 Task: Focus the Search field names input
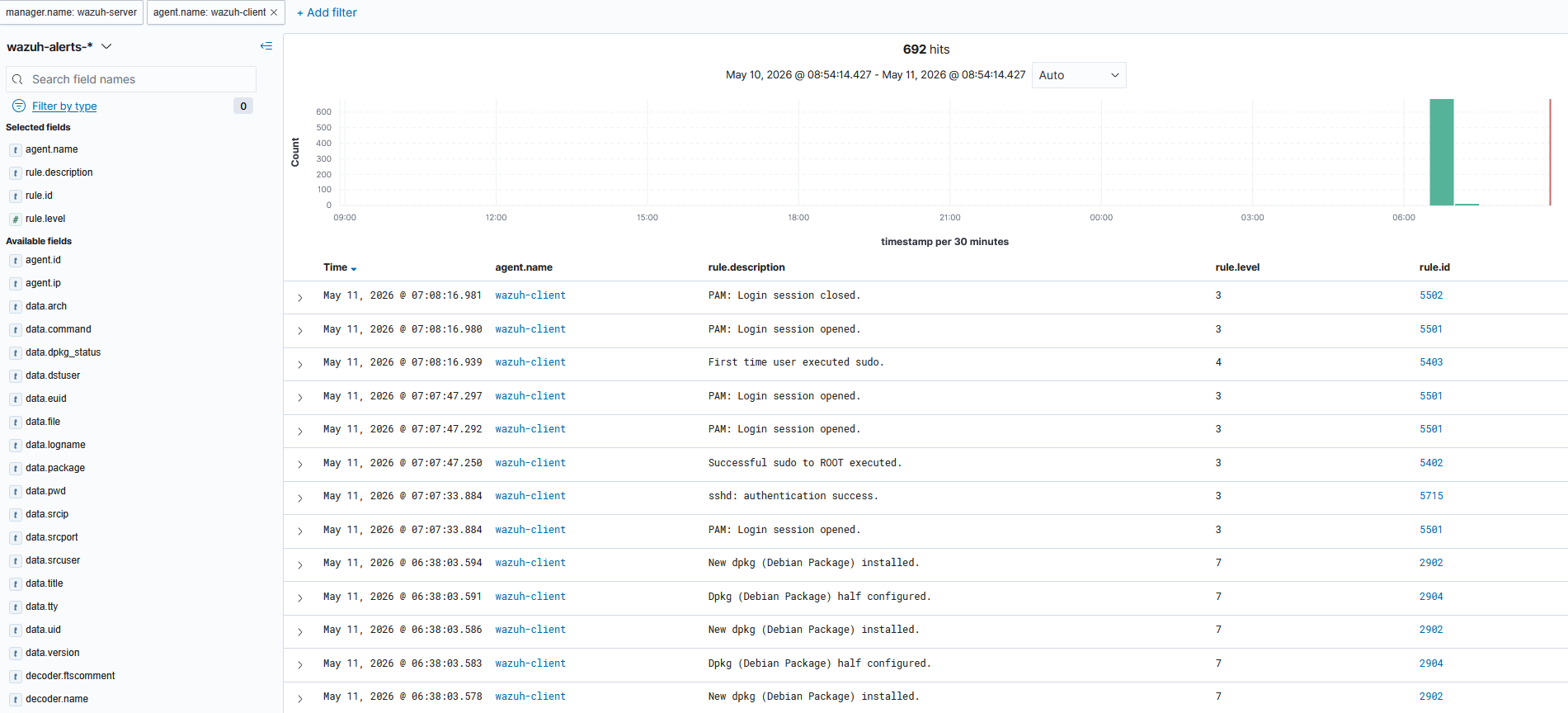coord(131,79)
